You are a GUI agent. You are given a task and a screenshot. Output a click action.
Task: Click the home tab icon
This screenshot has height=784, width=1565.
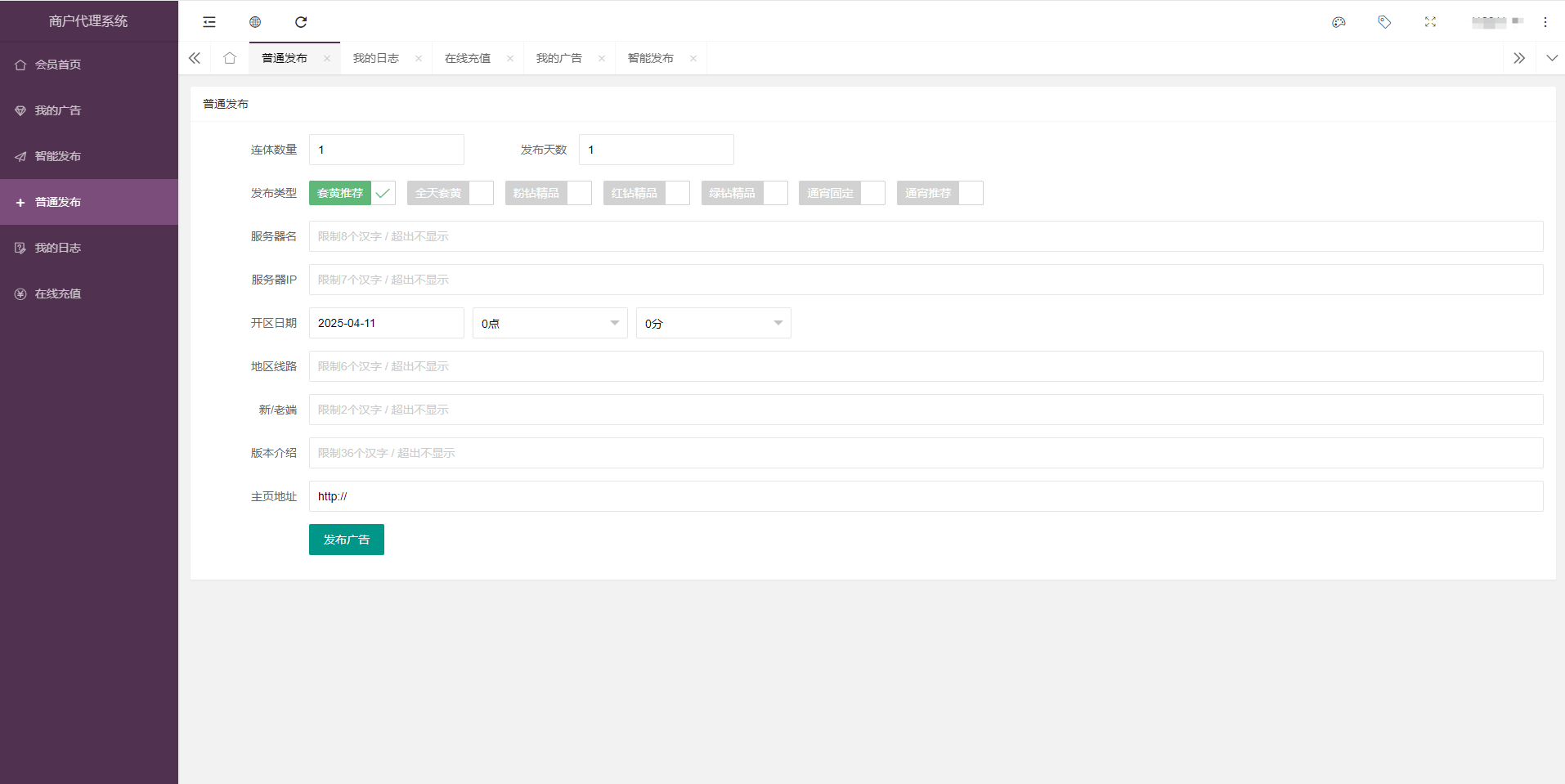coord(229,58)
